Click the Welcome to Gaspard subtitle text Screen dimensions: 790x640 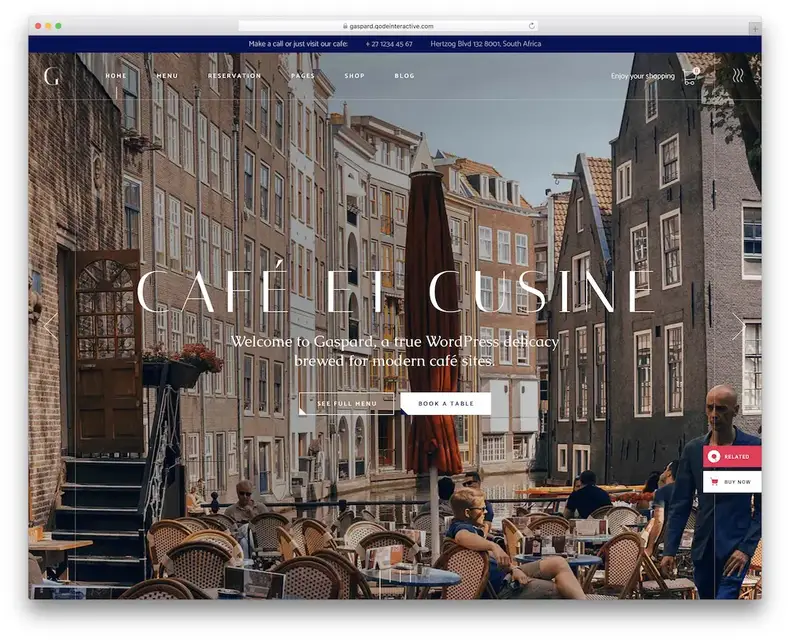pyautogui.click(x=395, y=351)
